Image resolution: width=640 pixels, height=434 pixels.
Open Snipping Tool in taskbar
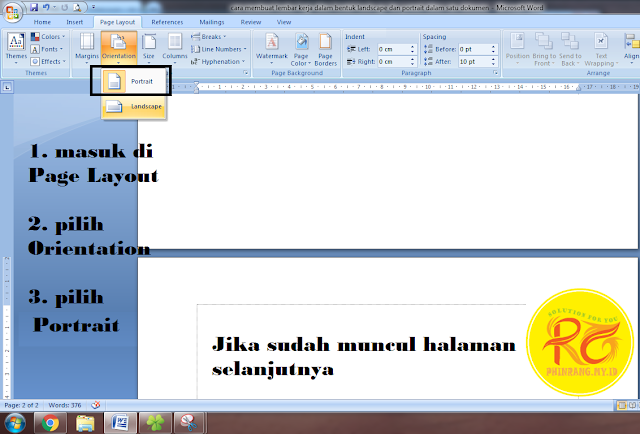(189, 423)
